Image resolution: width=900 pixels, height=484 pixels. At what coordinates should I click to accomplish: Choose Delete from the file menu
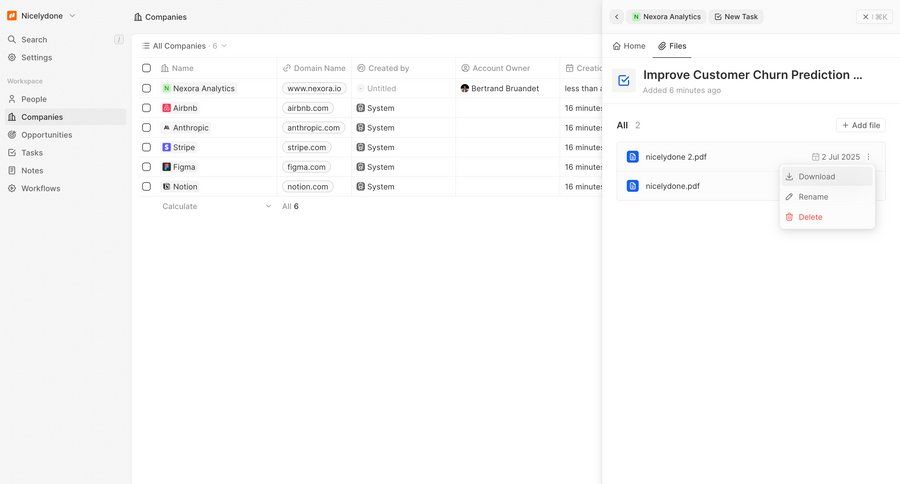pos(827,217)
